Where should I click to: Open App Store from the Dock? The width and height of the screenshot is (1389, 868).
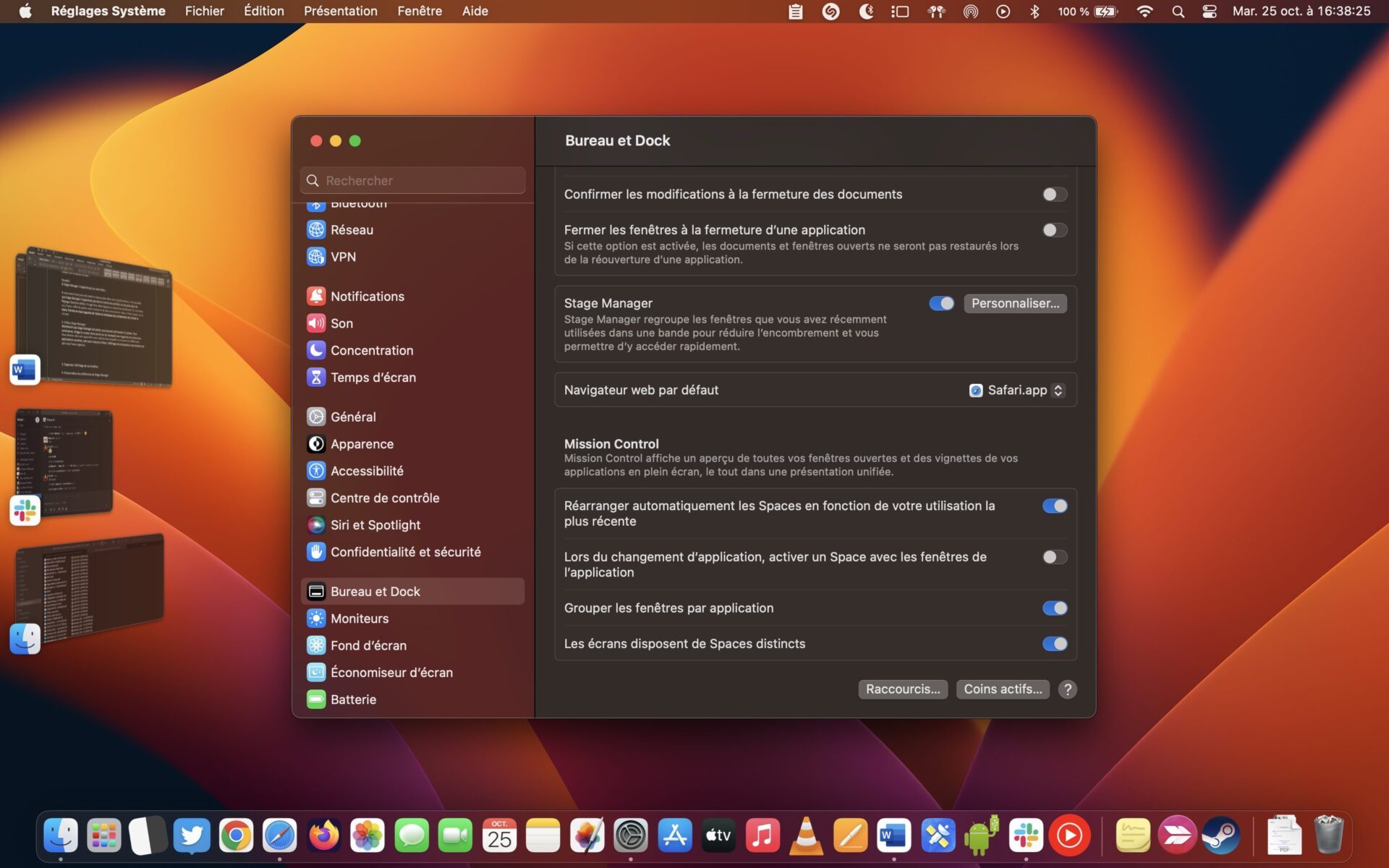tap(675, 836)
